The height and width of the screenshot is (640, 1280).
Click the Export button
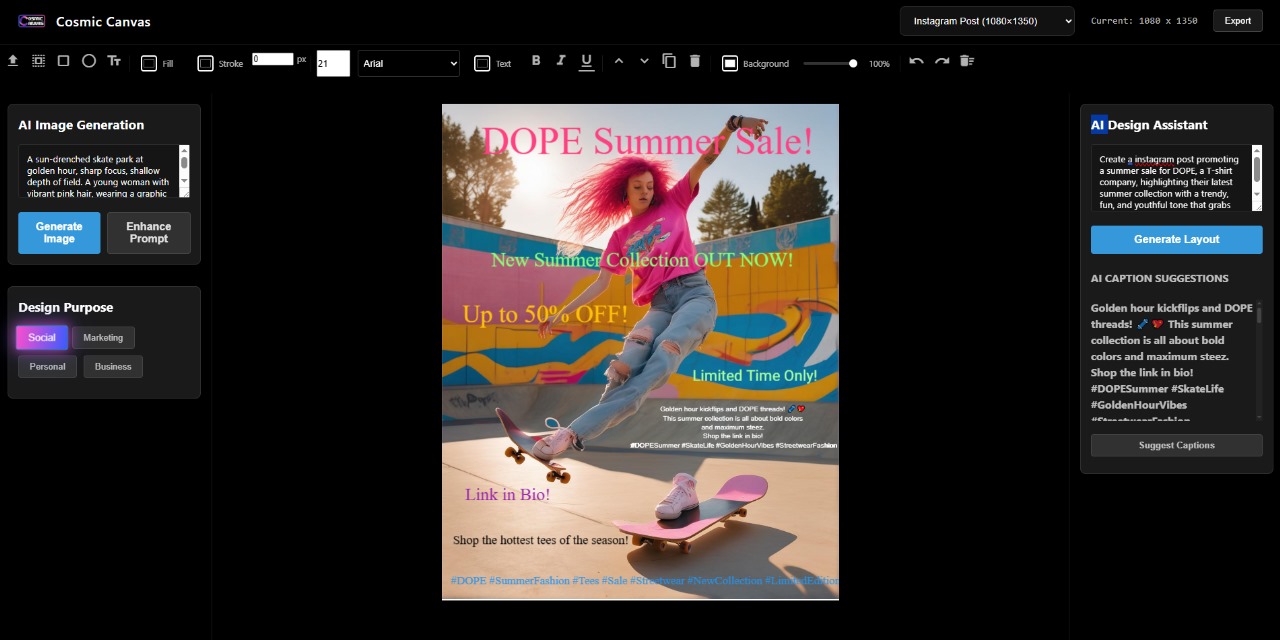tap(1237, 21)
